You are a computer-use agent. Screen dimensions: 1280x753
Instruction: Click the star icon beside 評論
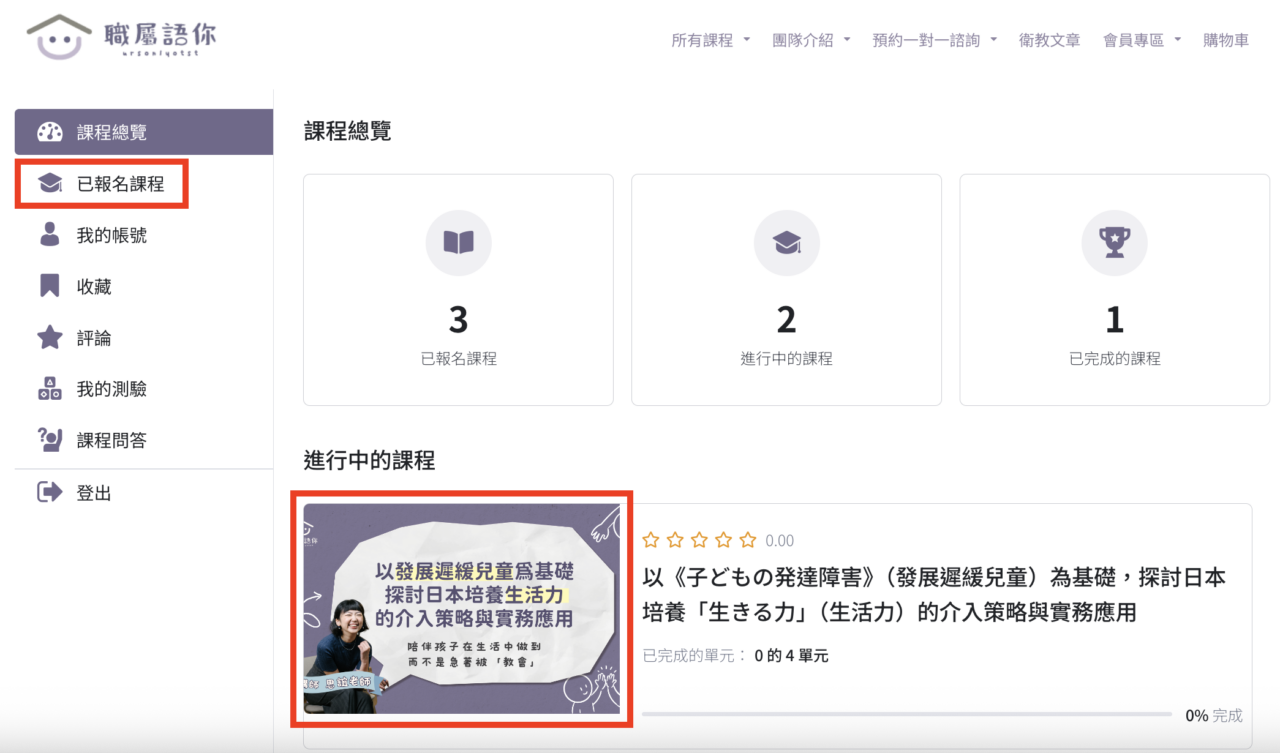[x=49, y=338]
